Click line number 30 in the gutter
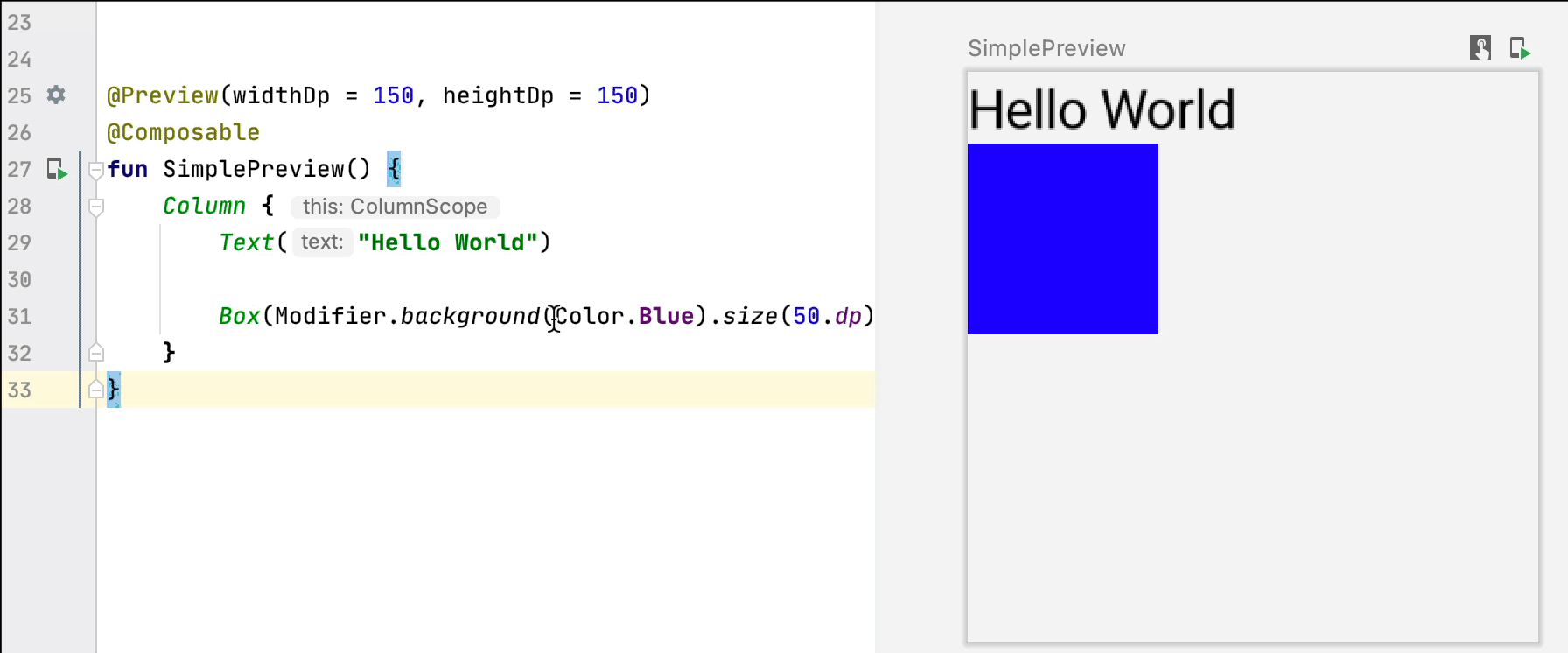Screen dimensions: 1568x653 pyautogui.click(x=19, y=279)
